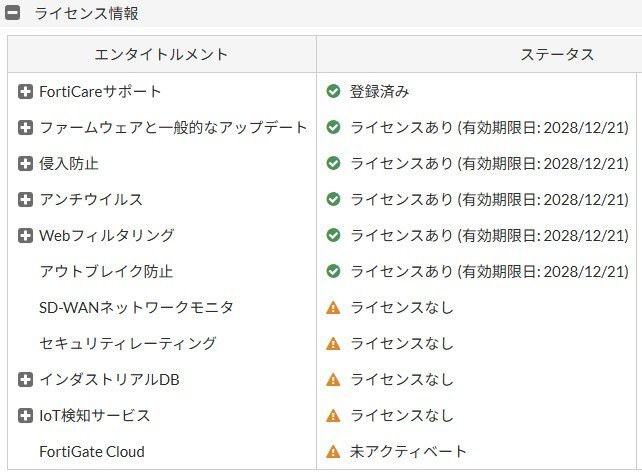642x472 pixels.
Task: Expand the 侵入防止 row
Action: tap(26, 164)
